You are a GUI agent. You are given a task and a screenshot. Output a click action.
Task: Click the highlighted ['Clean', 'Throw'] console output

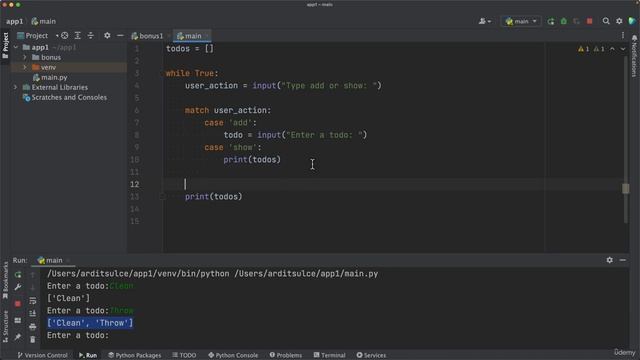(90, 323)
